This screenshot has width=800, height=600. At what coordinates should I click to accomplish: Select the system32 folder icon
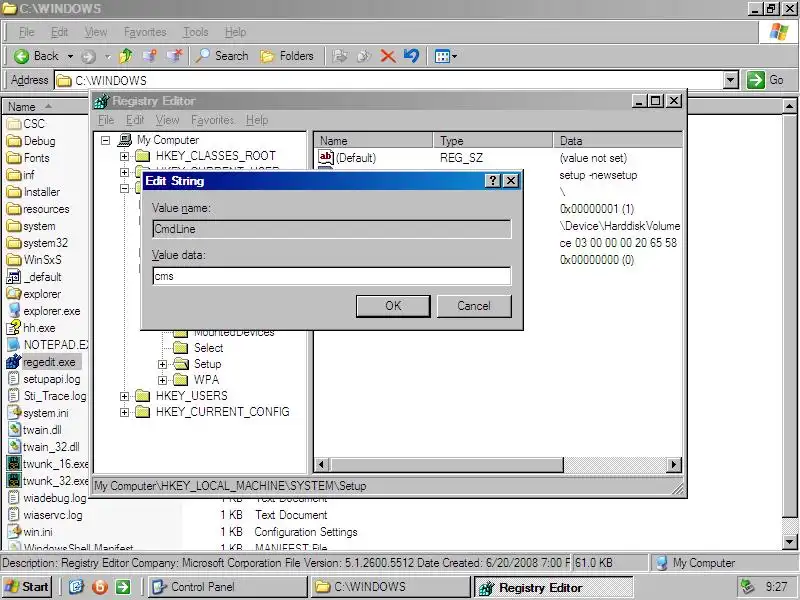coord(13,243)
